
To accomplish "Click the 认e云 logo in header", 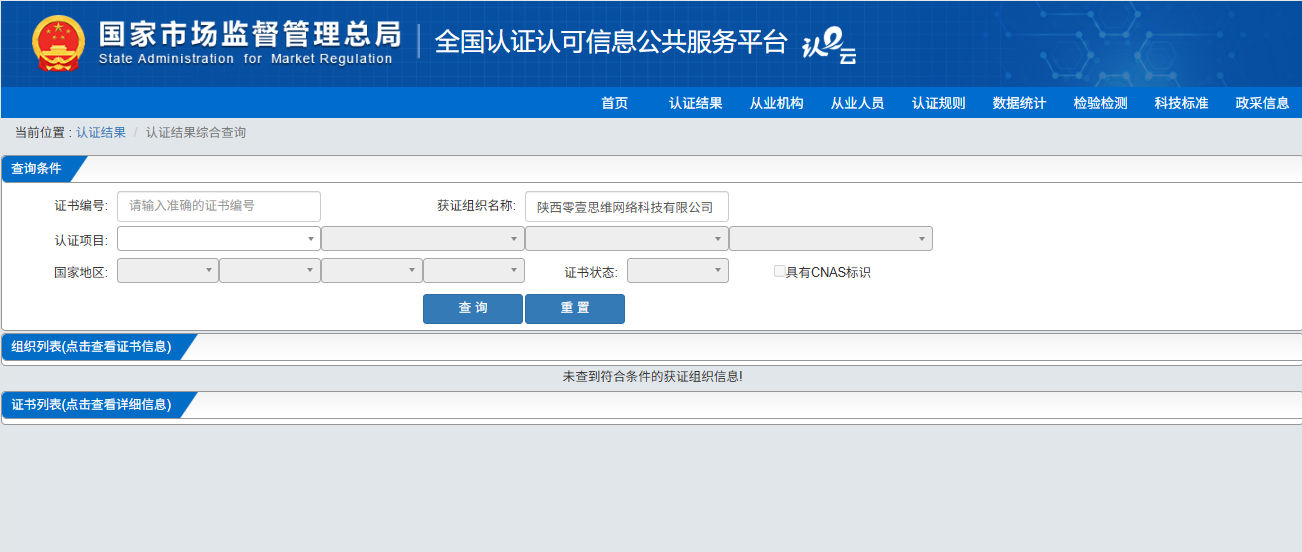I will point(829,45).
